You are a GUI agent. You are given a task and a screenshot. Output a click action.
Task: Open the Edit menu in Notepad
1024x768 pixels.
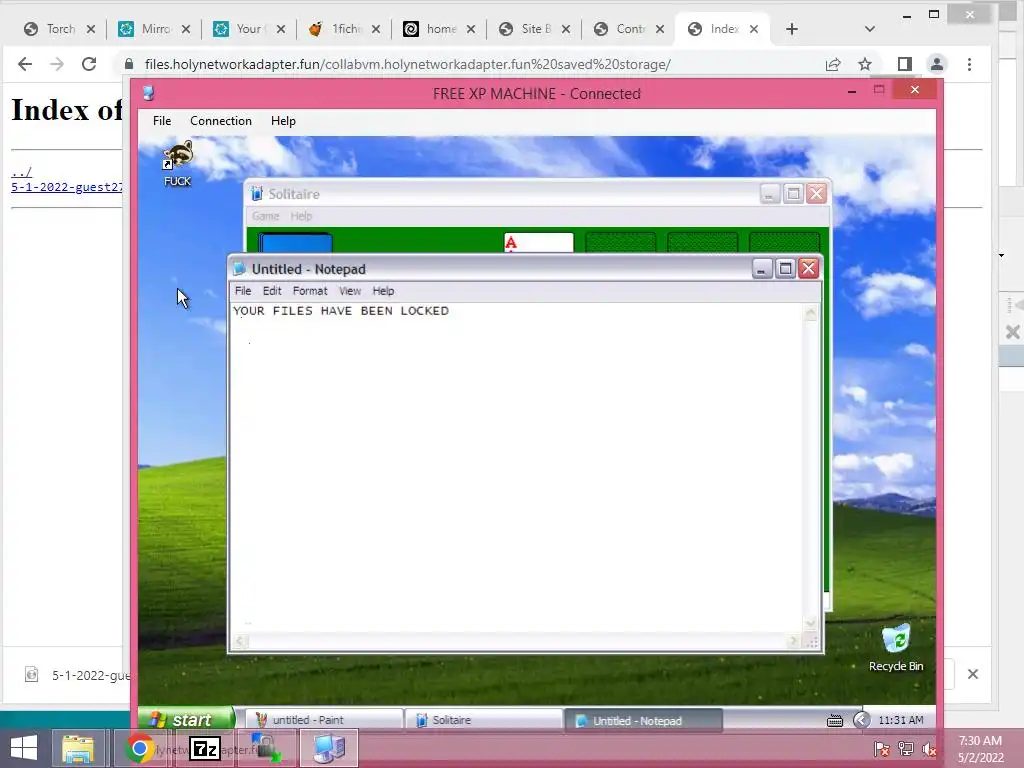pyautogui.click(x=272, y=291)
